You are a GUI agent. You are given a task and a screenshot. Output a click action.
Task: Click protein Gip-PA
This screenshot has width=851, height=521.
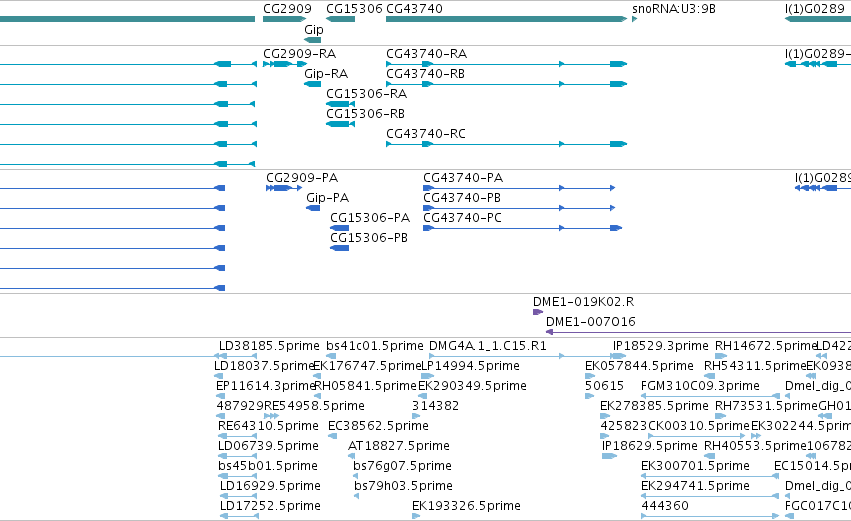click(x=327, y=198)
